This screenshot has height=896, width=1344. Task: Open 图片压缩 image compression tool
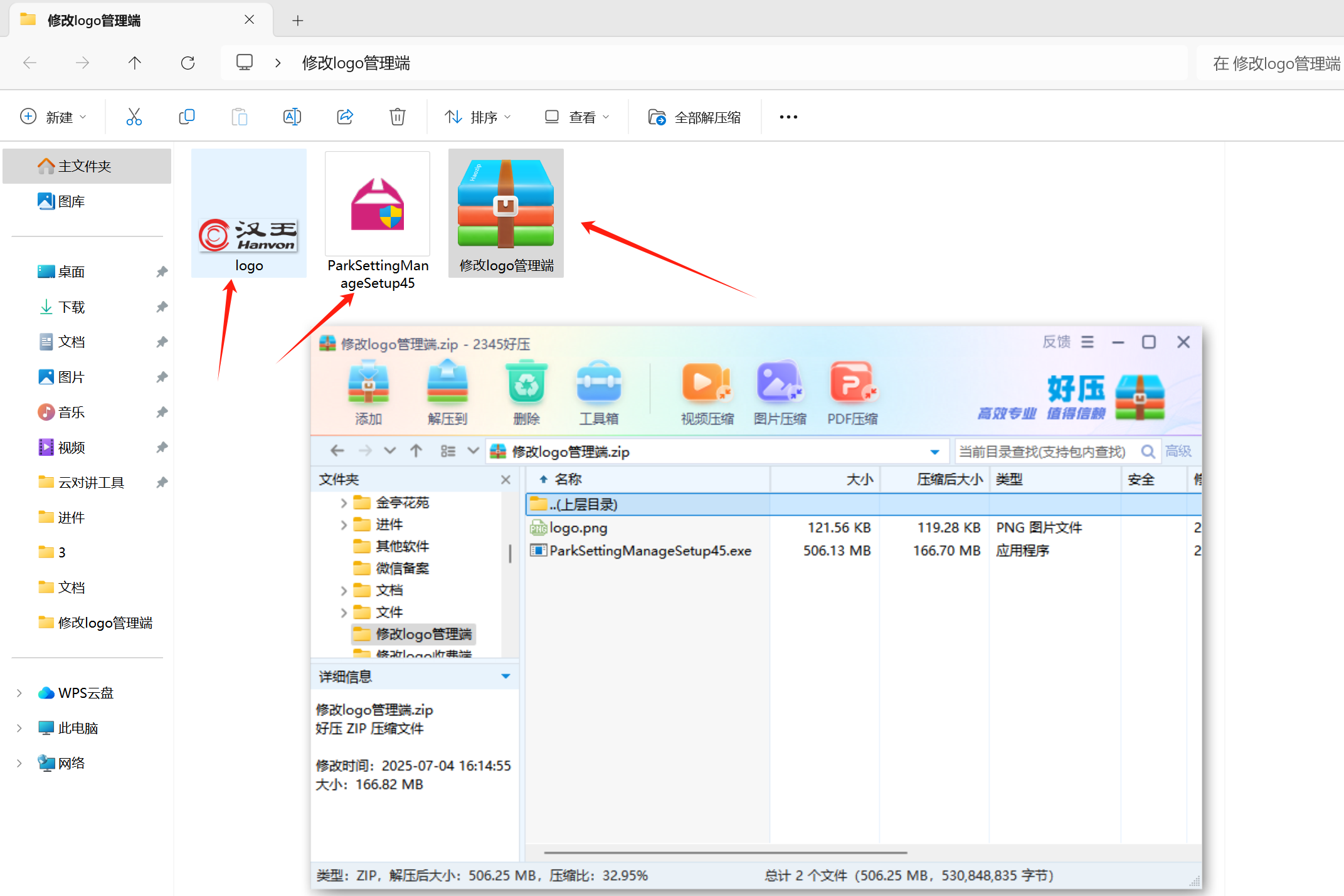780,393
